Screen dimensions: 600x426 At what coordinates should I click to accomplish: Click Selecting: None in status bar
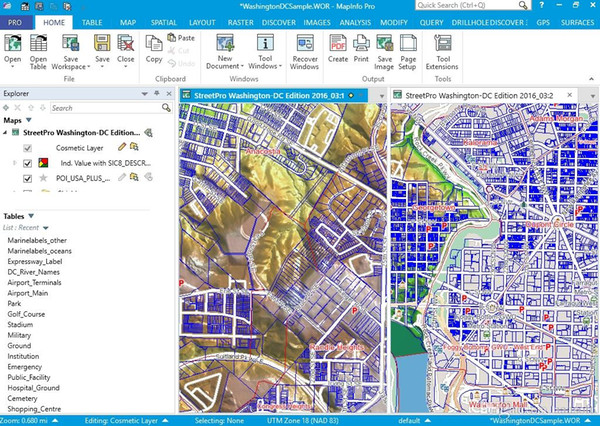(x=219, y=421)
